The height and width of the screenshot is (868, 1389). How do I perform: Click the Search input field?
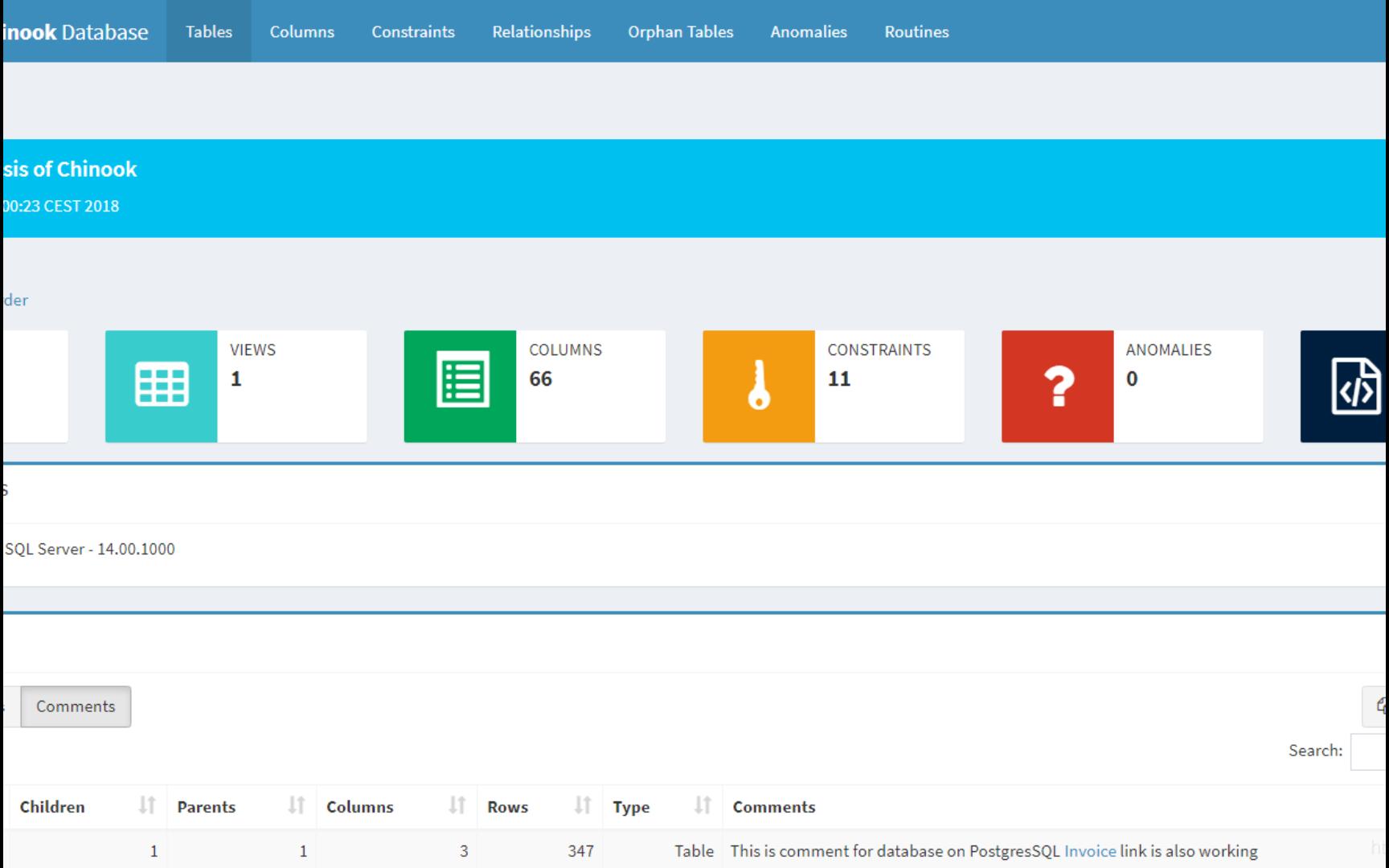[1370, 751]
